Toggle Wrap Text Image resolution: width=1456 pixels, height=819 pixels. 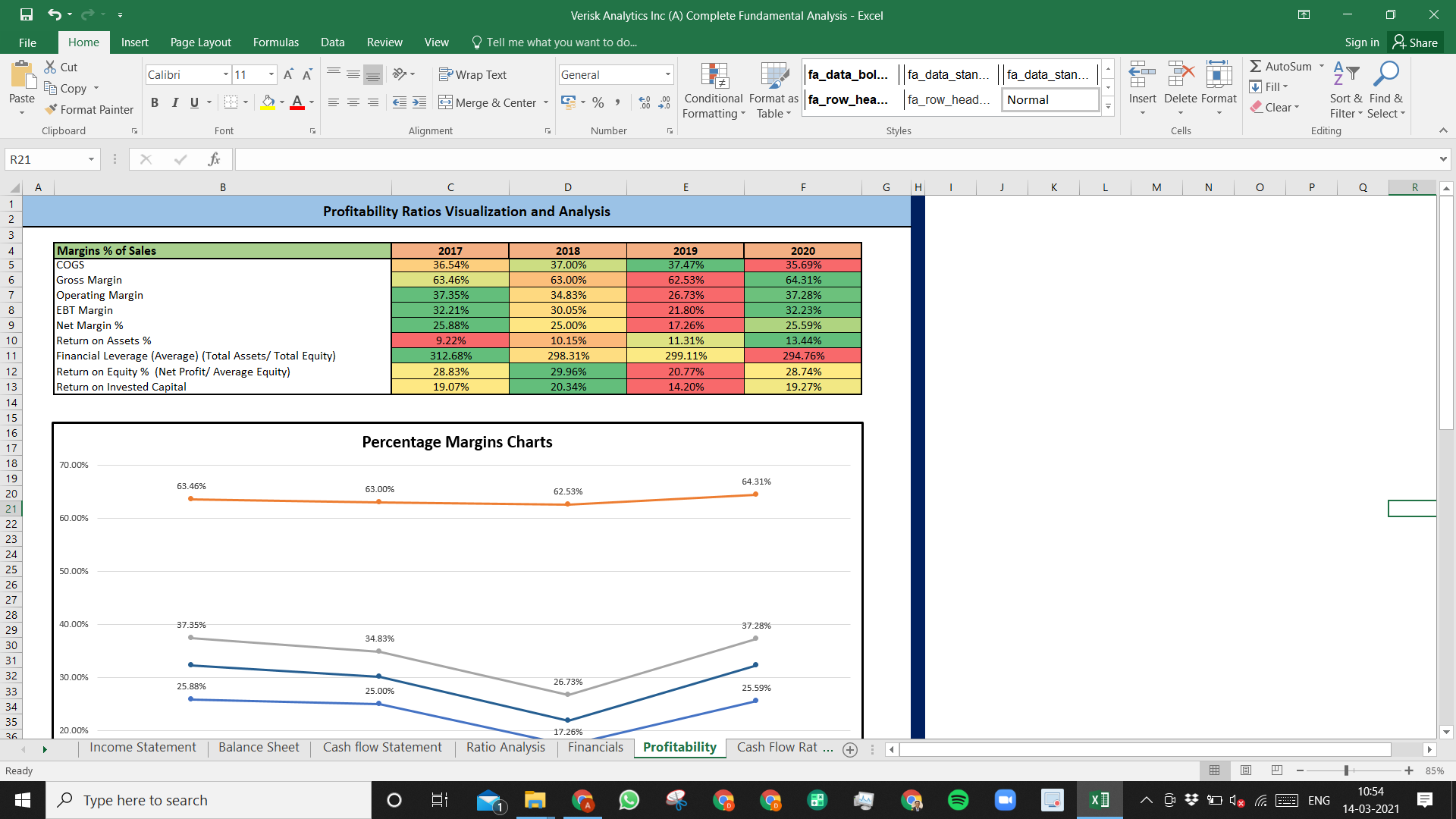pyautogui.click(x=472, y=74)
